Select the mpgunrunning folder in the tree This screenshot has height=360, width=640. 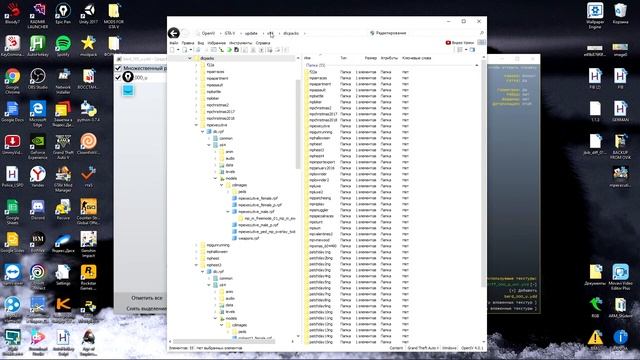click(218, 245)
